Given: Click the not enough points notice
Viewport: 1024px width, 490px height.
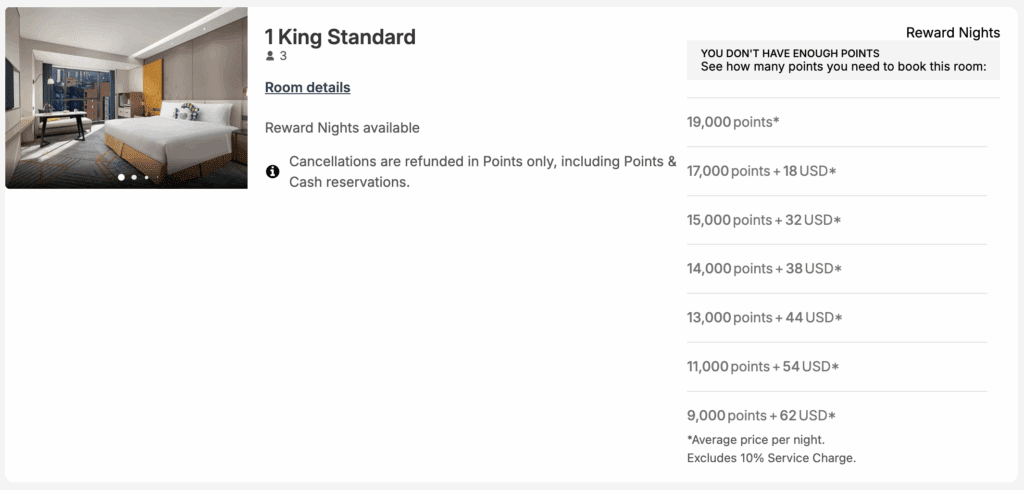Looking at the screenshot, I should click(843, 60).
